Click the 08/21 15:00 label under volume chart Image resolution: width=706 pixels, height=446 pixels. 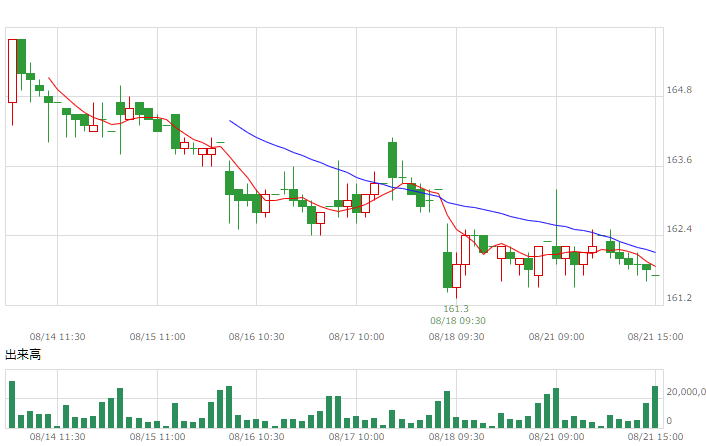(x=655, y=437)
